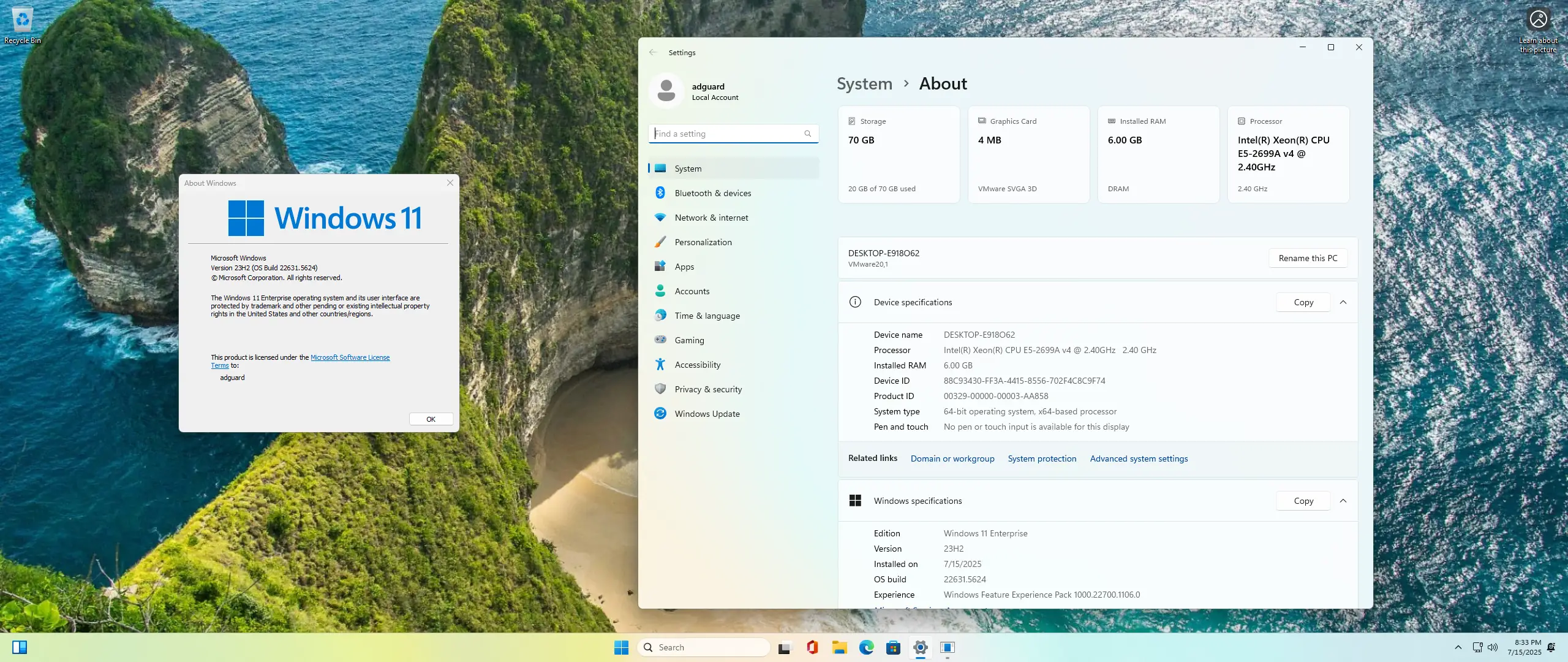Select the Gaming controller icon
Viewport: 1568px width, 662px height.
pyautogui.click(x=660, y=340)
